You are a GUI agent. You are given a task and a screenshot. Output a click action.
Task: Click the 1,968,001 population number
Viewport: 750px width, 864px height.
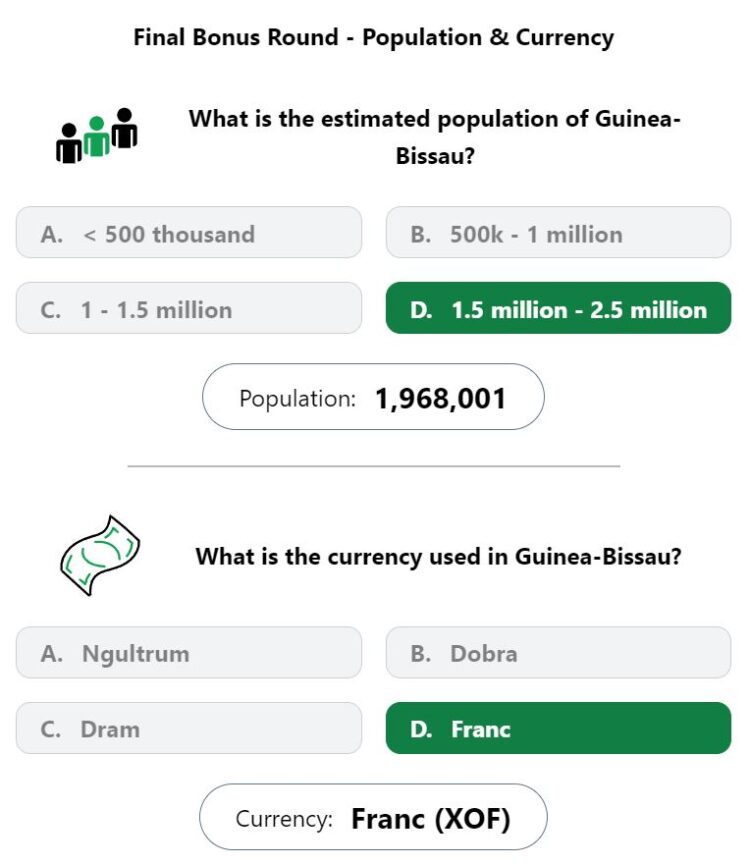[440, 398]
